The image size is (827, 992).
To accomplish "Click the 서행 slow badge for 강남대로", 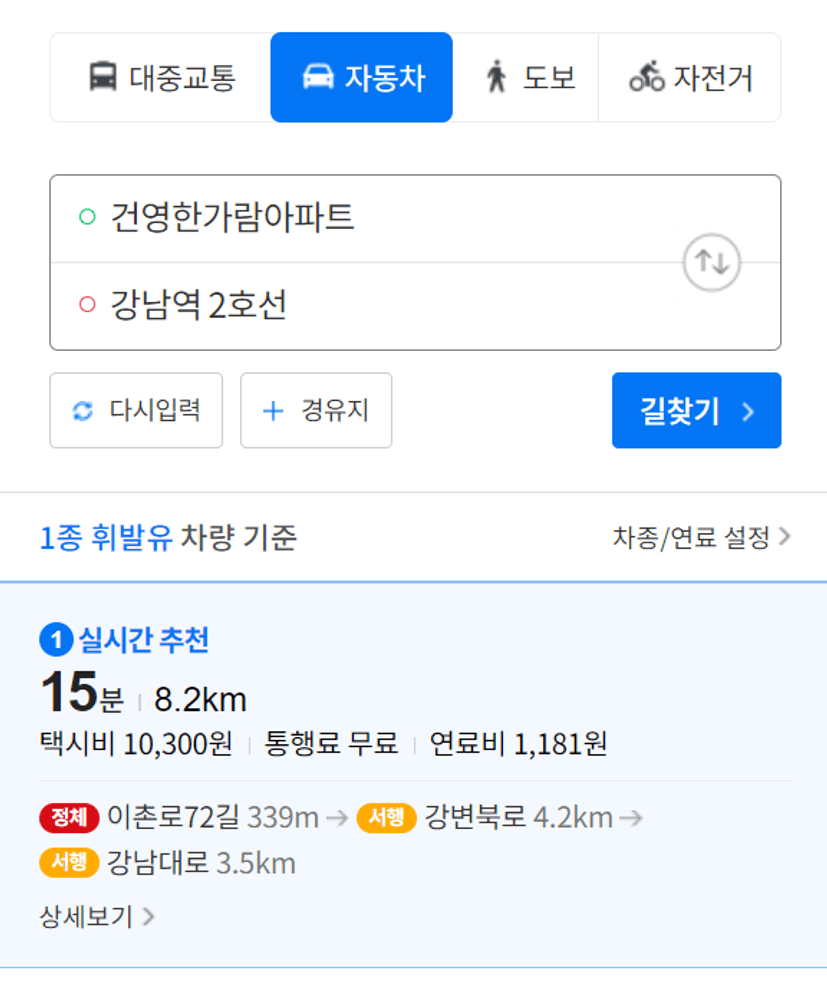I will 69,862.
